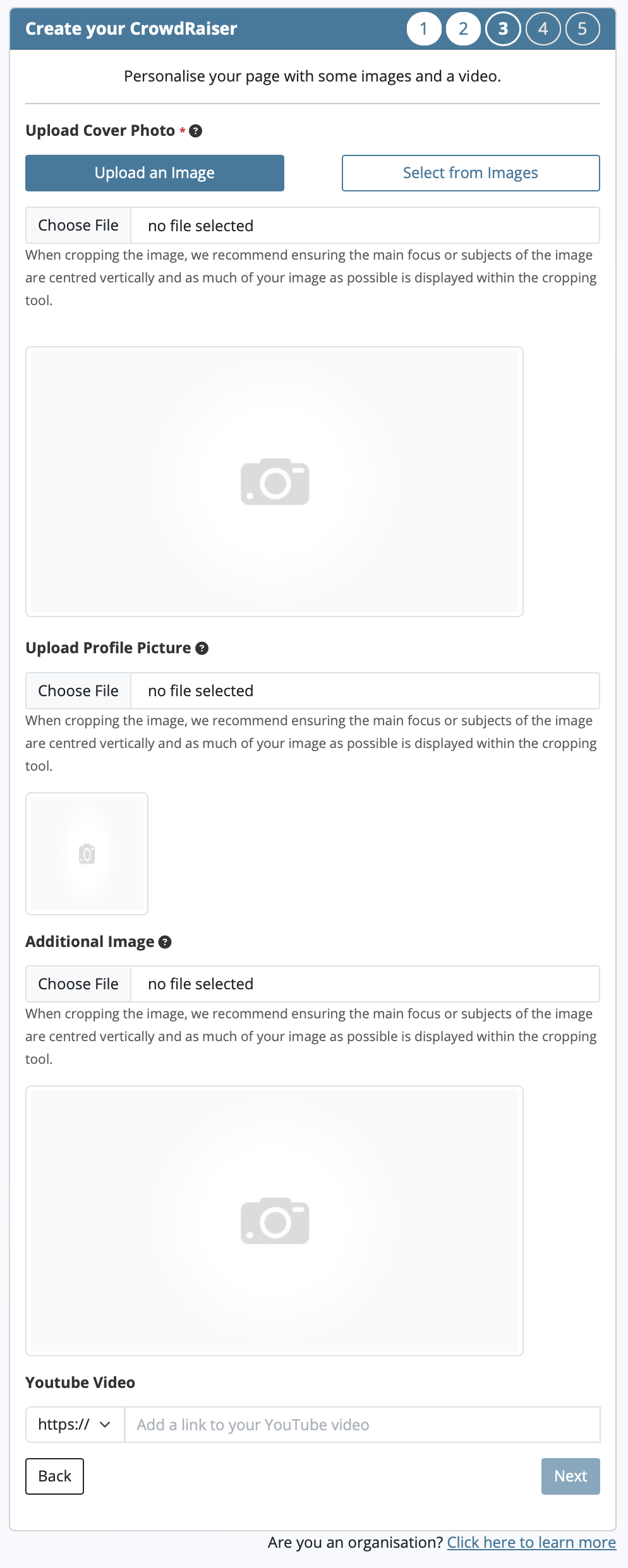Choose Select from Images option
628x1568 pixels.
tap(471, 173)
